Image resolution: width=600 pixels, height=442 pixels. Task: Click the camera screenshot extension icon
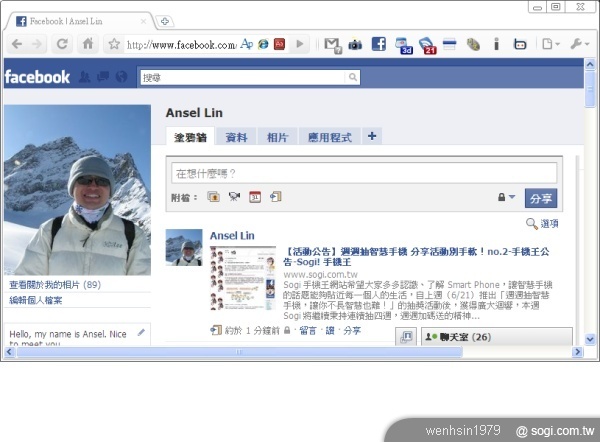click(355, 45)
